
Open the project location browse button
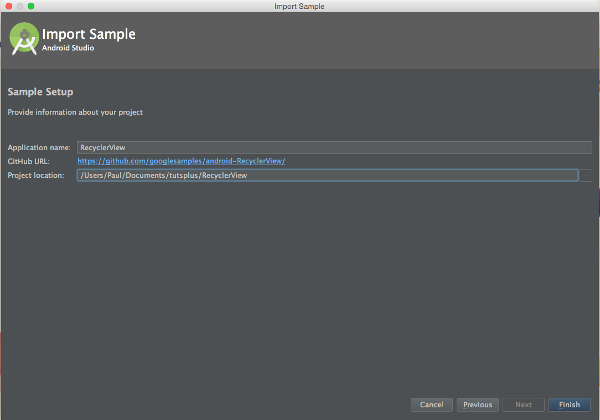tap(586, 175)
